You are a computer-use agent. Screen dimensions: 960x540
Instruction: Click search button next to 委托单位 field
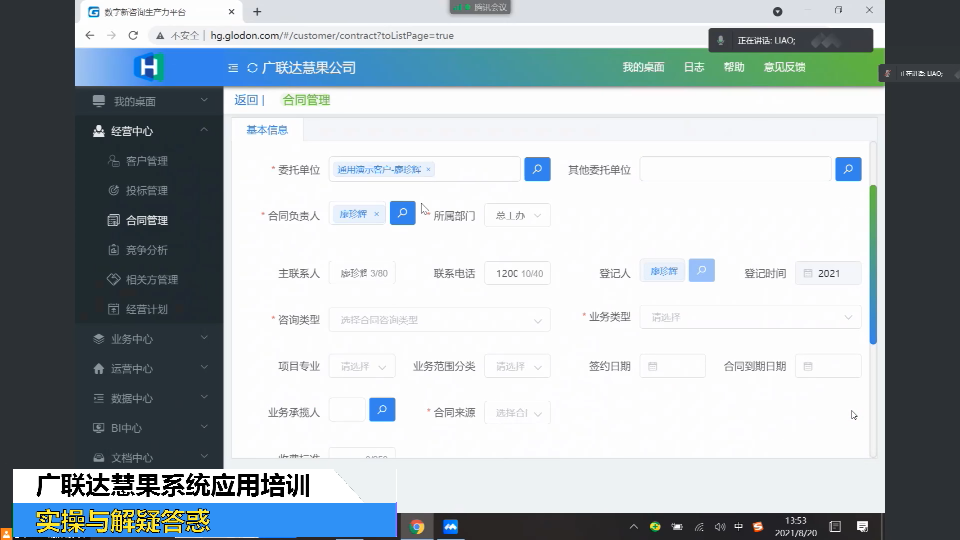point(537,169)
